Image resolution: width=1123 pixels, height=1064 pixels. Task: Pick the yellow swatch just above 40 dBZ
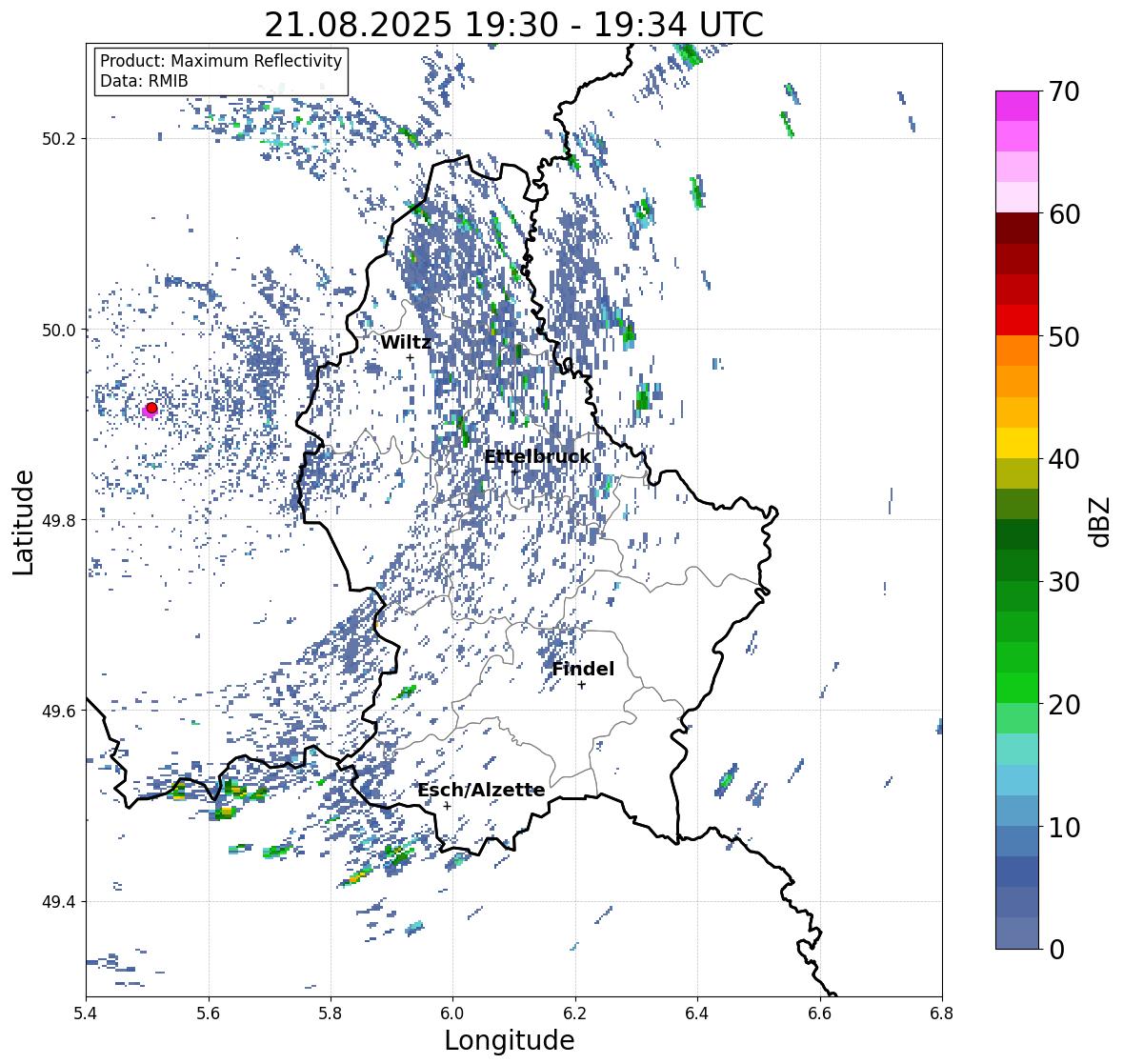(x=1017, y=443)
